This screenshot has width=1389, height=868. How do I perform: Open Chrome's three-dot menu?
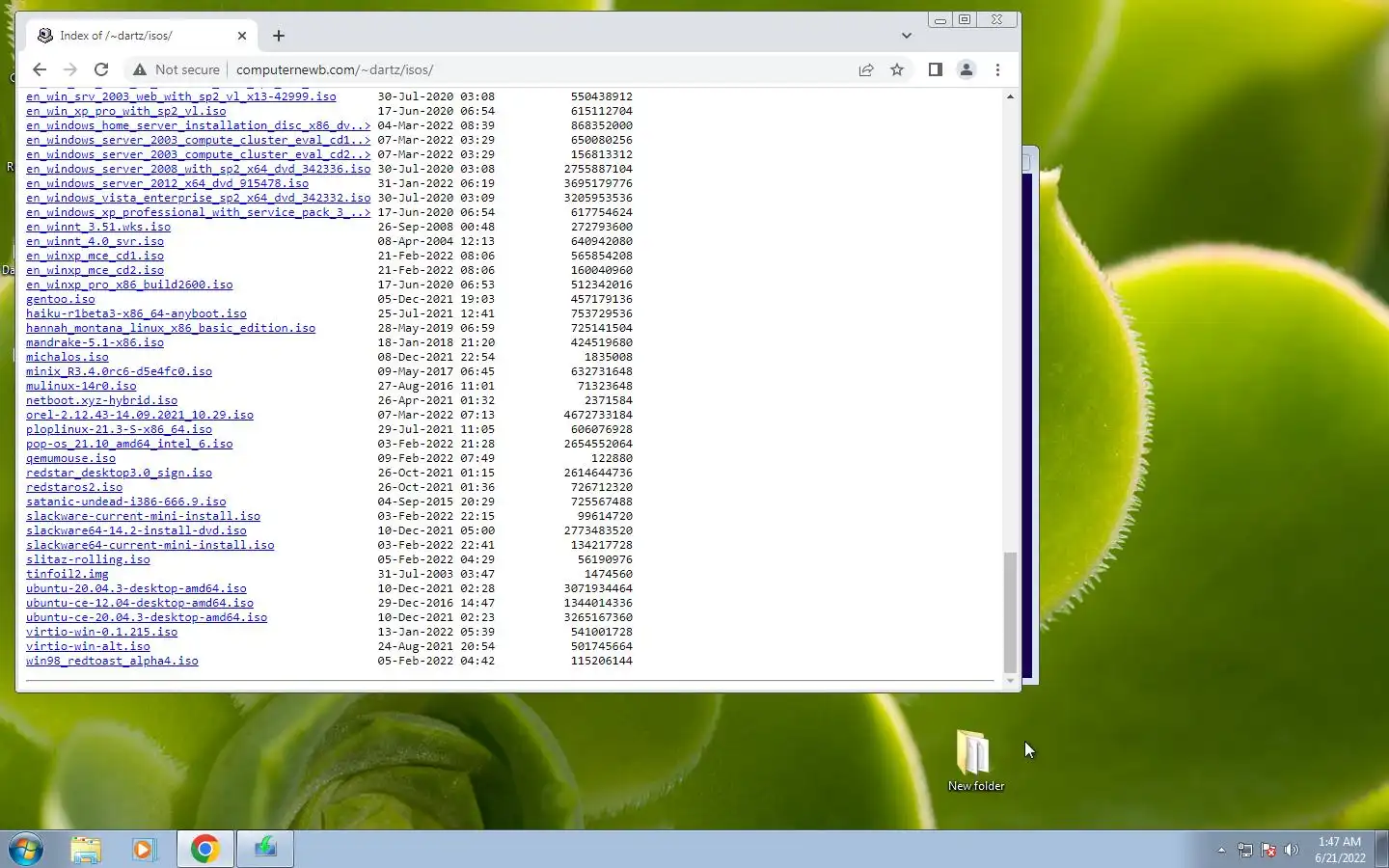click(x=997, y=69)
